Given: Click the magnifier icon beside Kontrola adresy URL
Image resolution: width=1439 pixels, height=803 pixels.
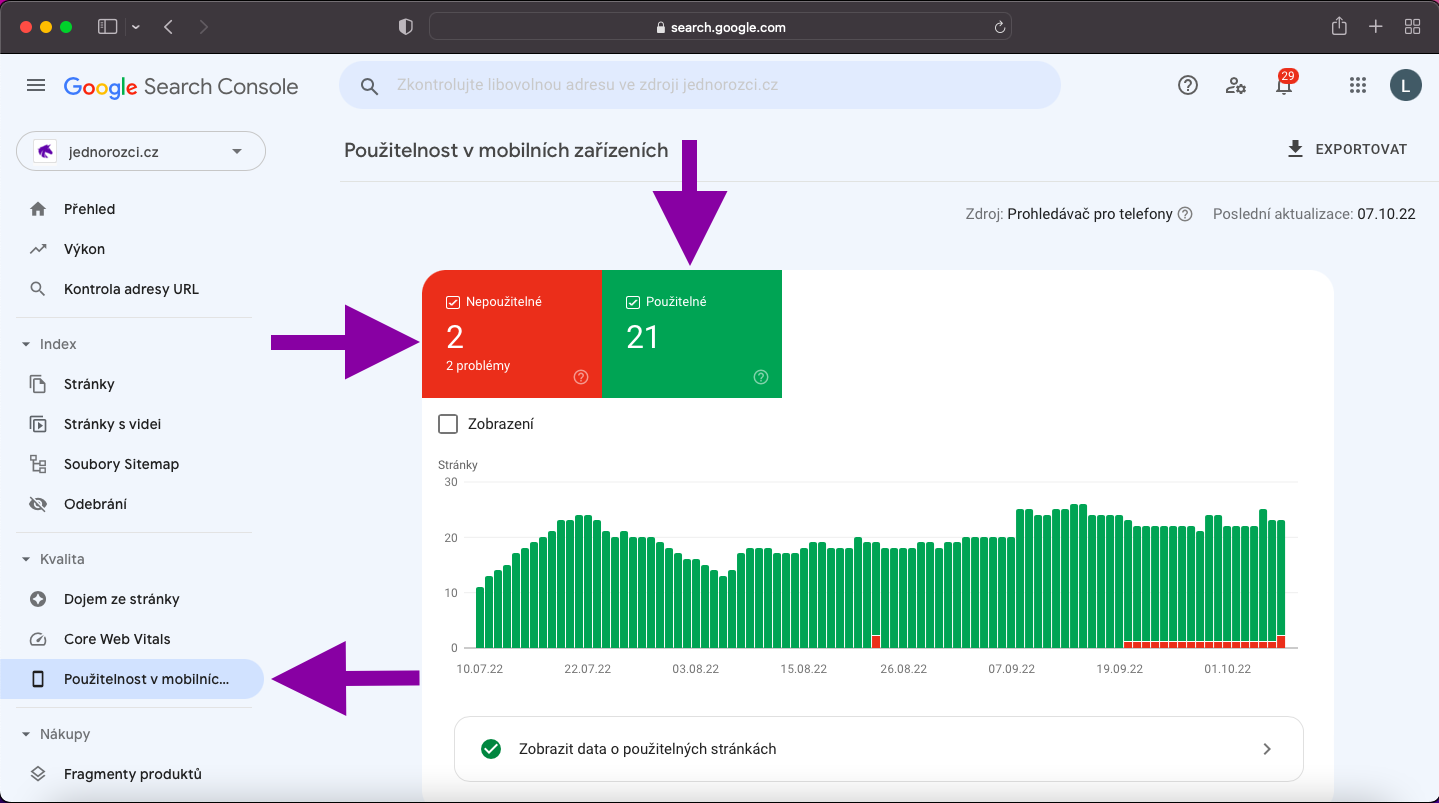Looking at the screenshot, I should 38,289.
